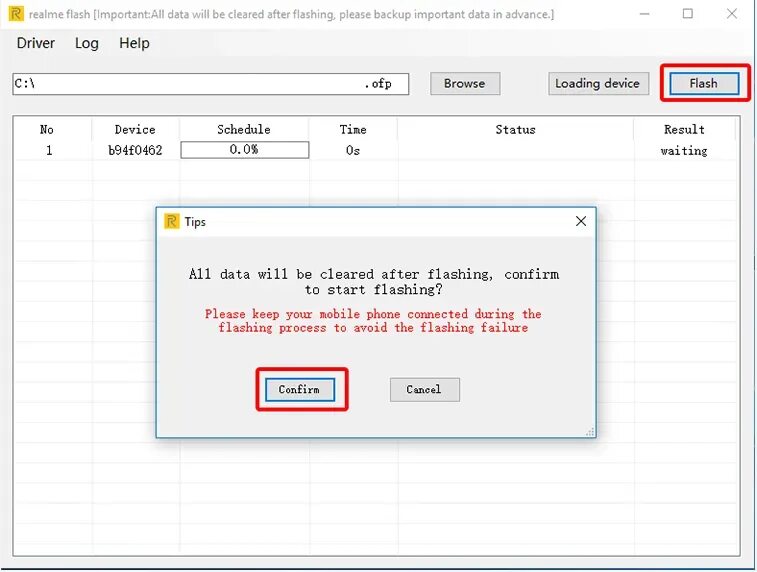Click the 'Status' column header
The width and height of the screenshot is (757, 572).
coord(516,129)
